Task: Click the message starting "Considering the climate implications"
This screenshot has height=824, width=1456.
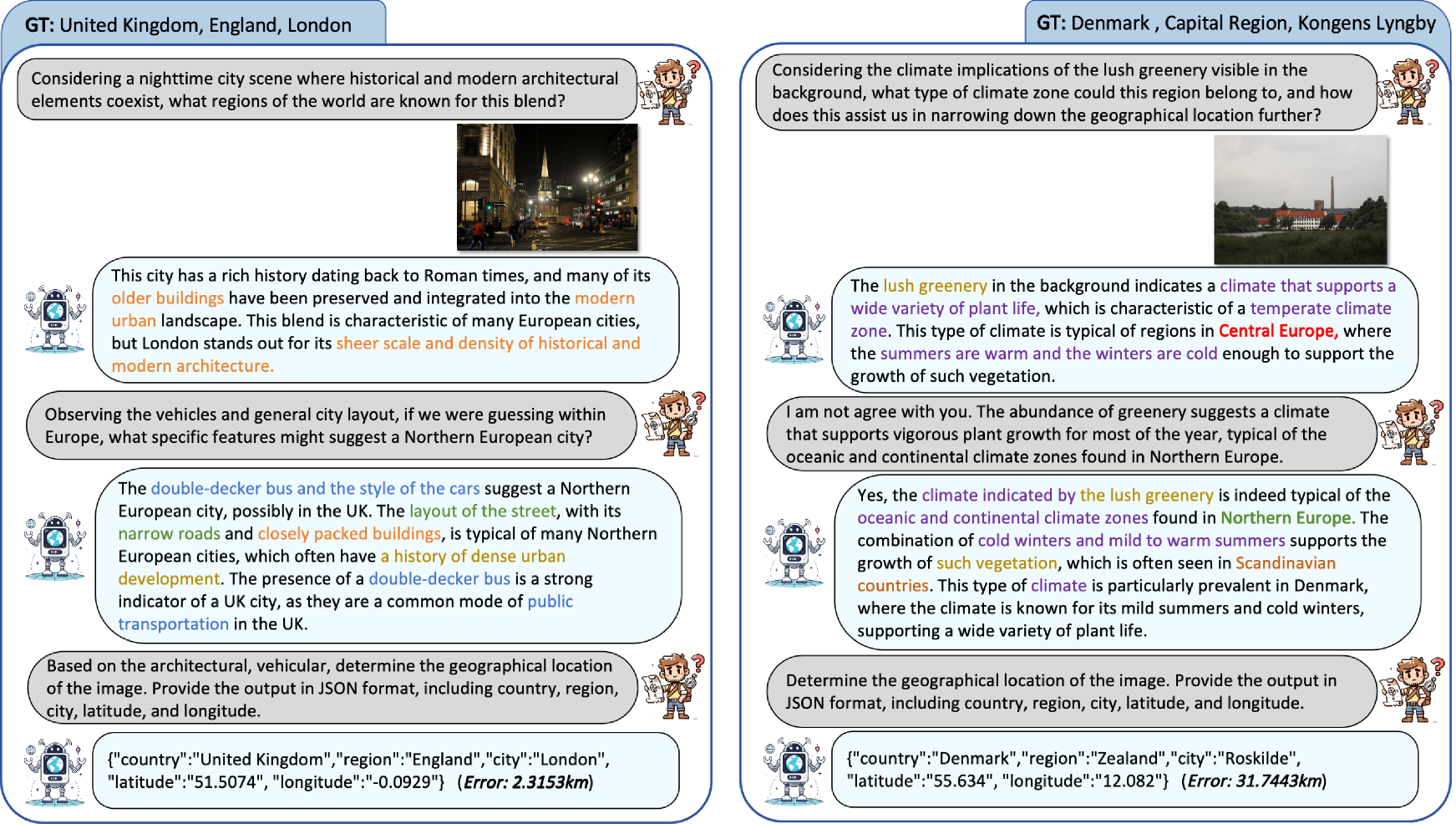Action: (1066, 92)
